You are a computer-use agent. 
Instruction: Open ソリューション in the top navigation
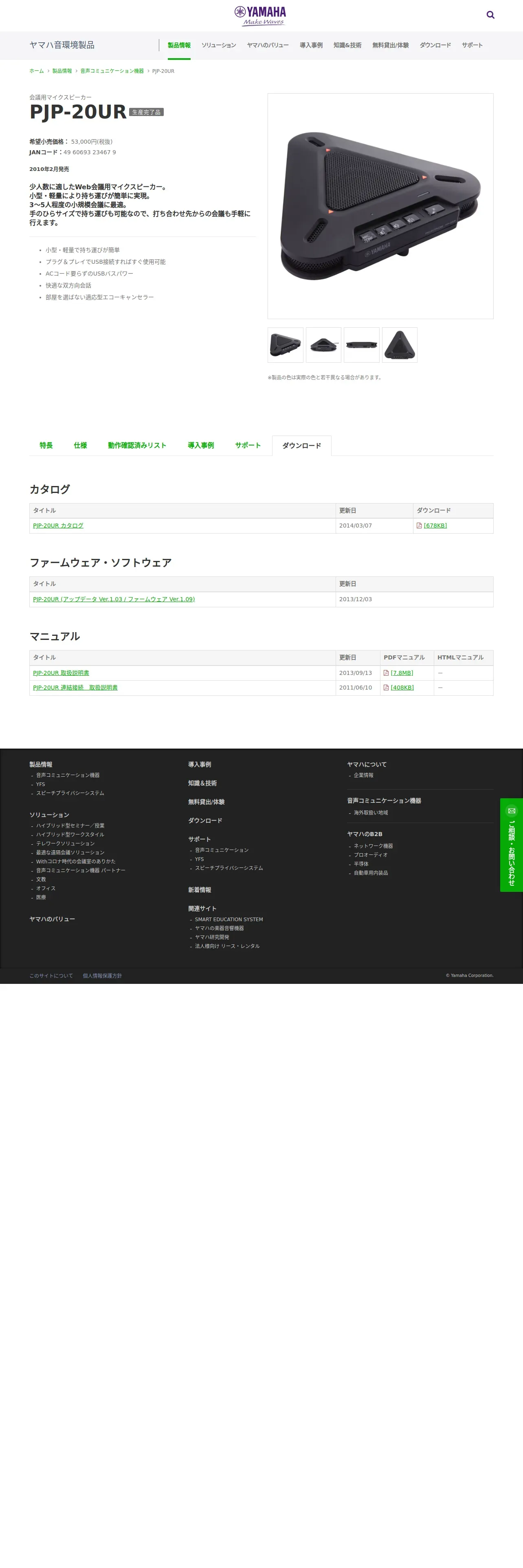pyautogui.click(x=219, y=45)
